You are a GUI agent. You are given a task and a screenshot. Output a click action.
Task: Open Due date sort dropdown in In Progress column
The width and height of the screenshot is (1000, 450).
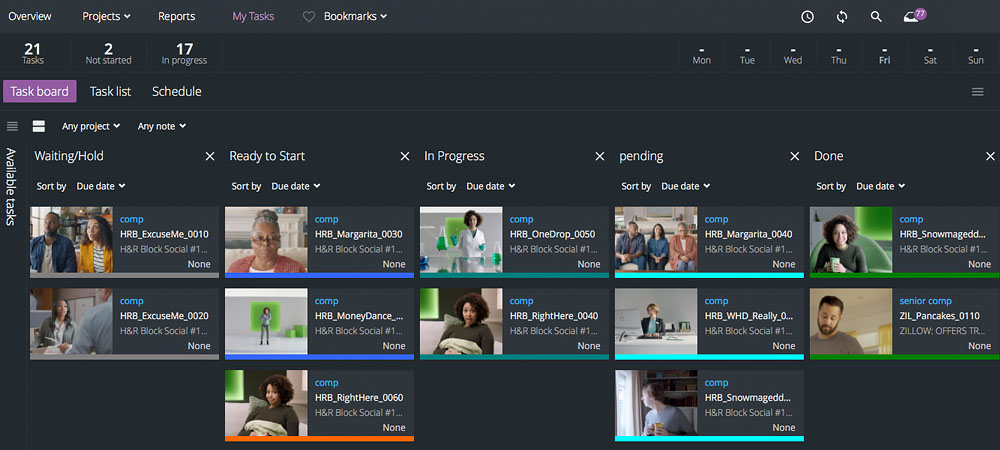tap(490, 186)
